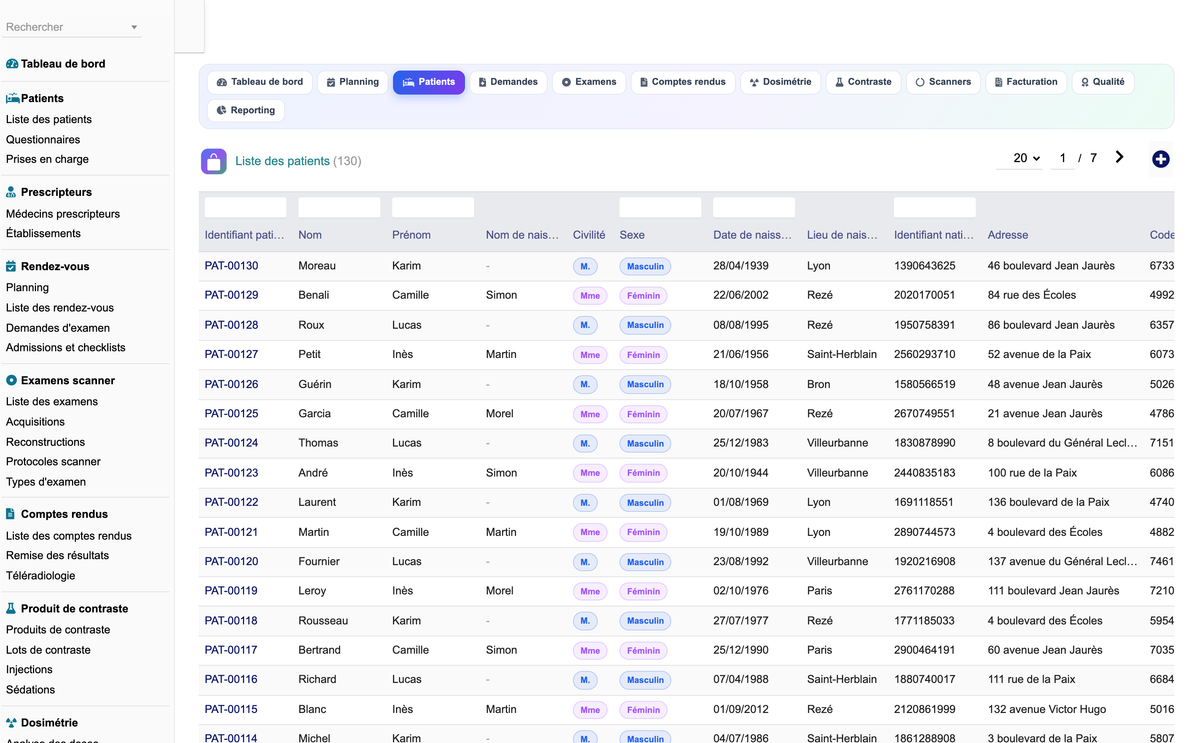Click the doctor icon beside Prescripteurs heading

[x=12, y=192]
